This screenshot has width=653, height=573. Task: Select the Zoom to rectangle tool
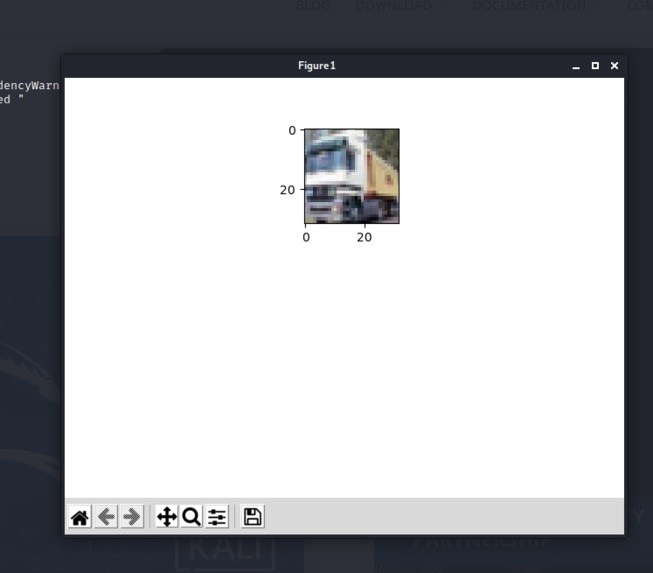(x=192, y=517)
